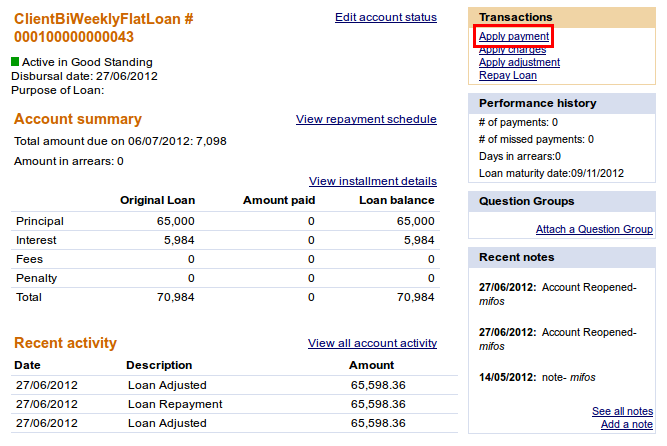This screenshot has width=667, height=446.
Task: Click the Recent activity heading
Action: [65, 343]
